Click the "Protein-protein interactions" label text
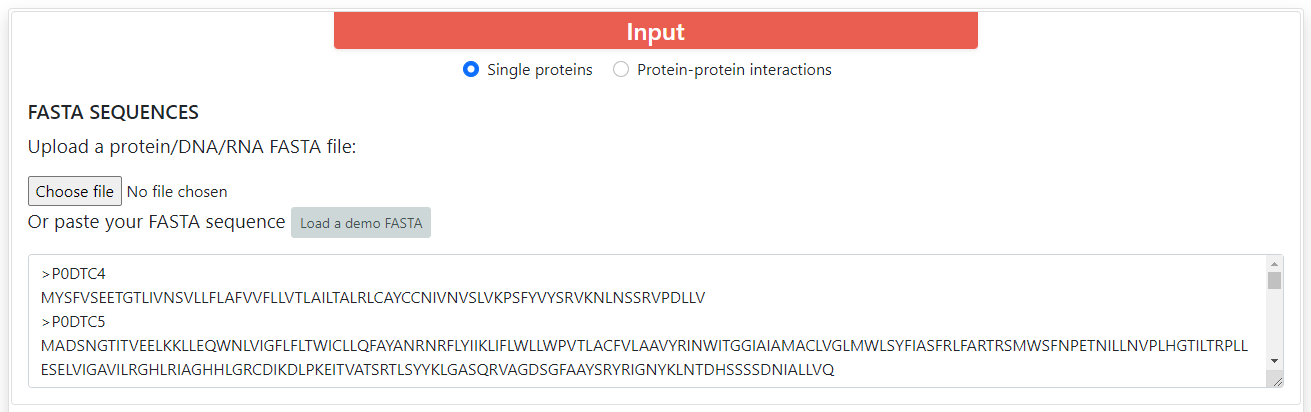 734,70
